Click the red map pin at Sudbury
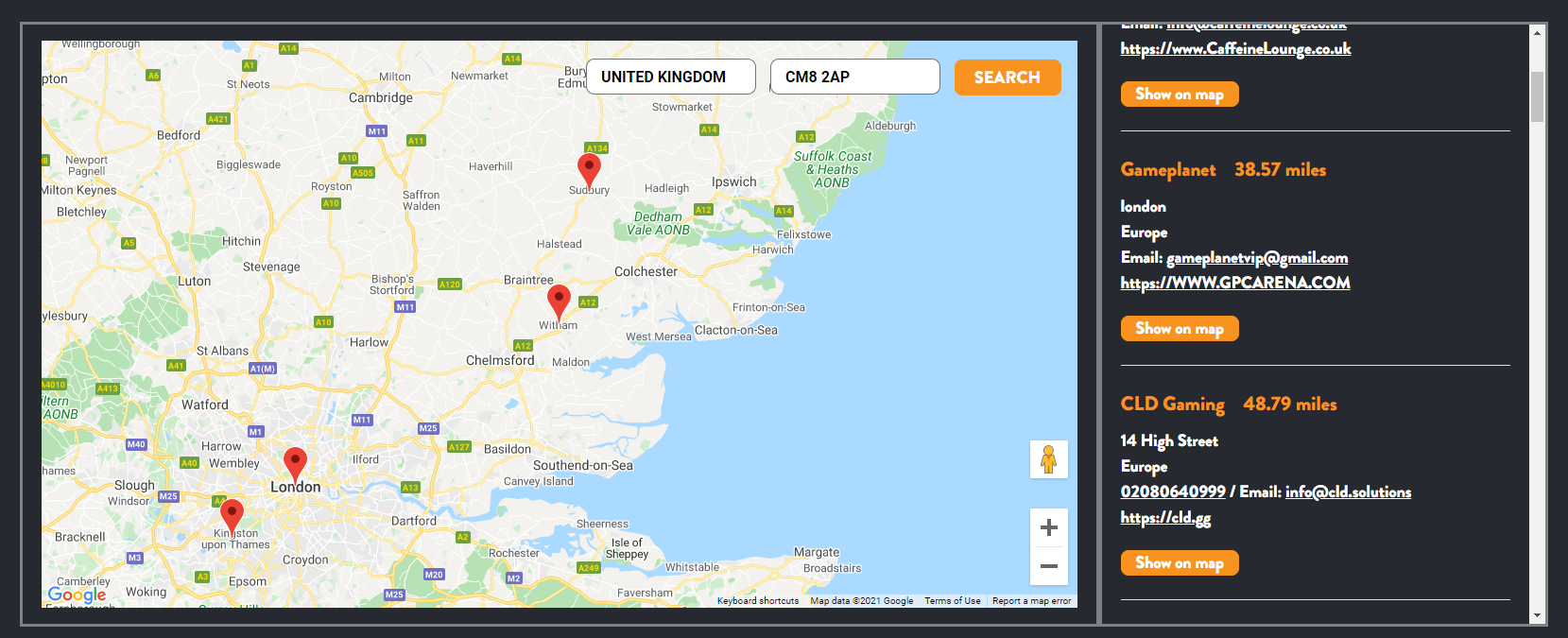Viewport: 1568px width, 638px height. point(589,170)
